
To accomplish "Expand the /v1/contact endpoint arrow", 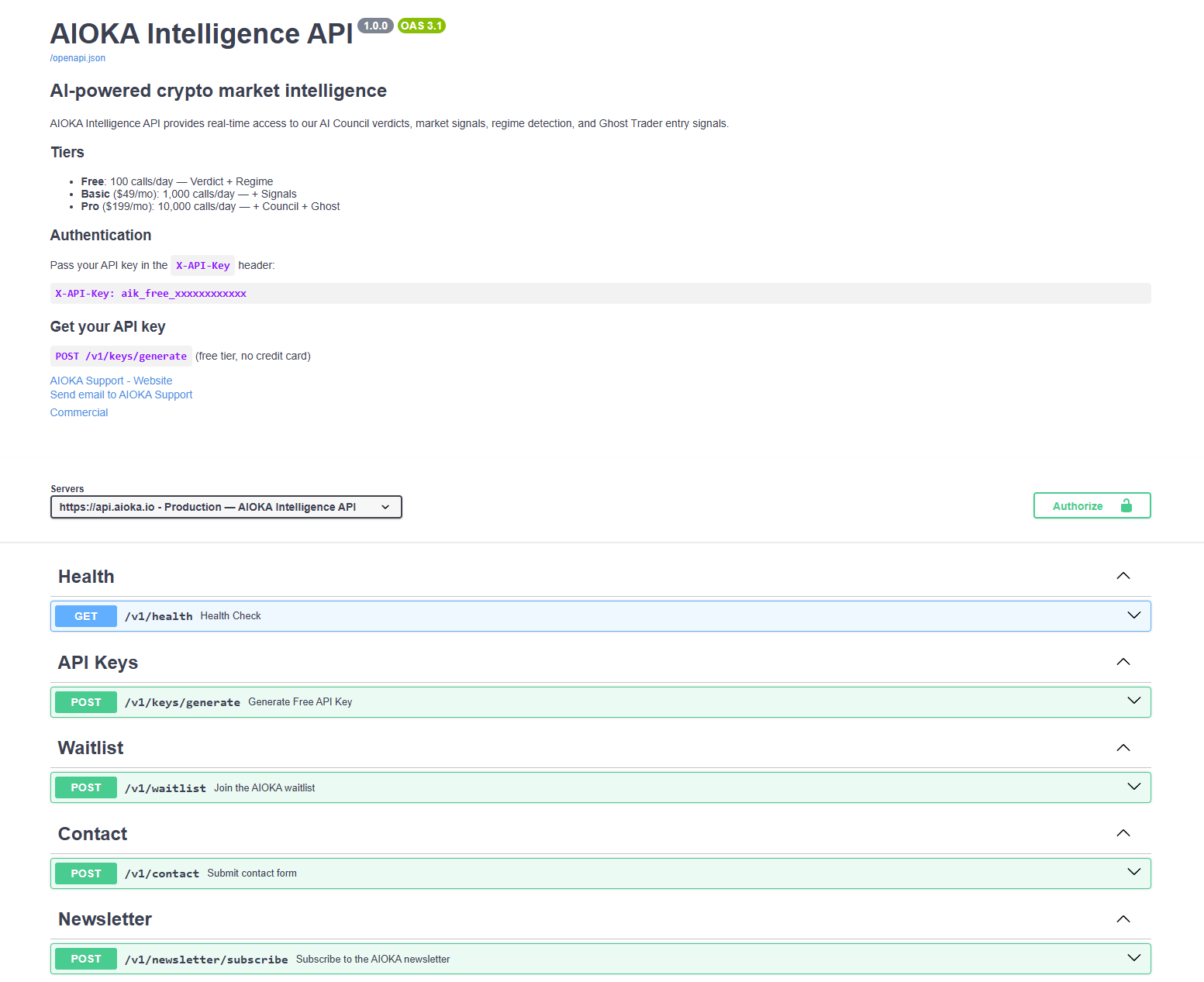I will tap(1134, 873).
